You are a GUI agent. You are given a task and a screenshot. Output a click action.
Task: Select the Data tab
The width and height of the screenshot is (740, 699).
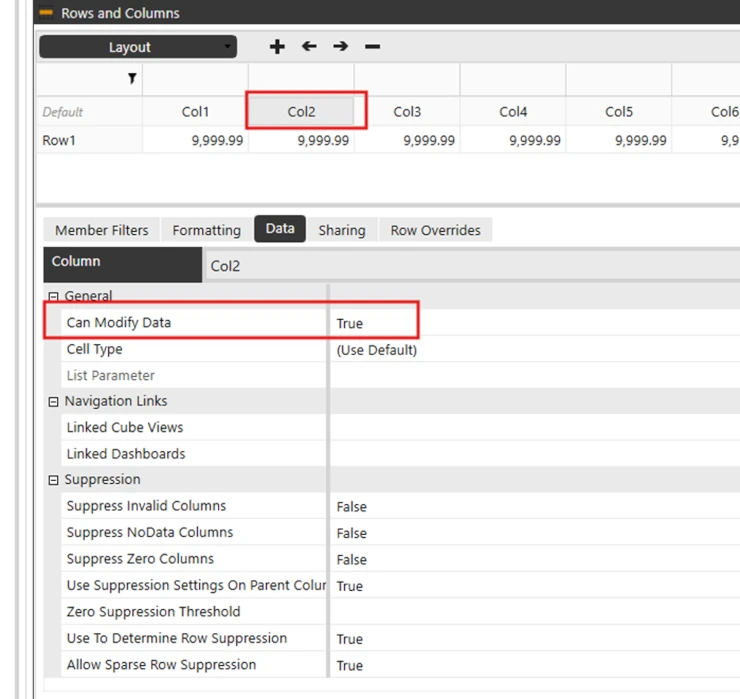pyautogui.click(x=280, y=229)
